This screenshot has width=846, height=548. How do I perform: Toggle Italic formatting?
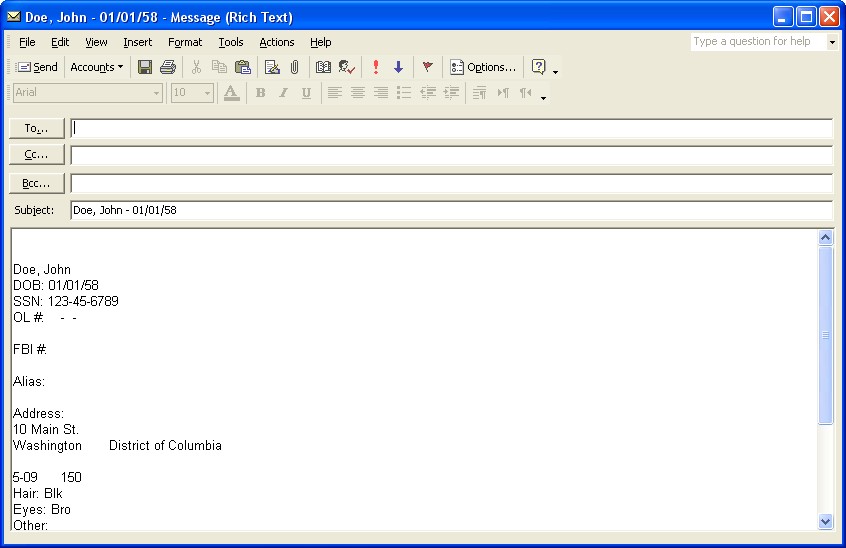tap(283, 93)
